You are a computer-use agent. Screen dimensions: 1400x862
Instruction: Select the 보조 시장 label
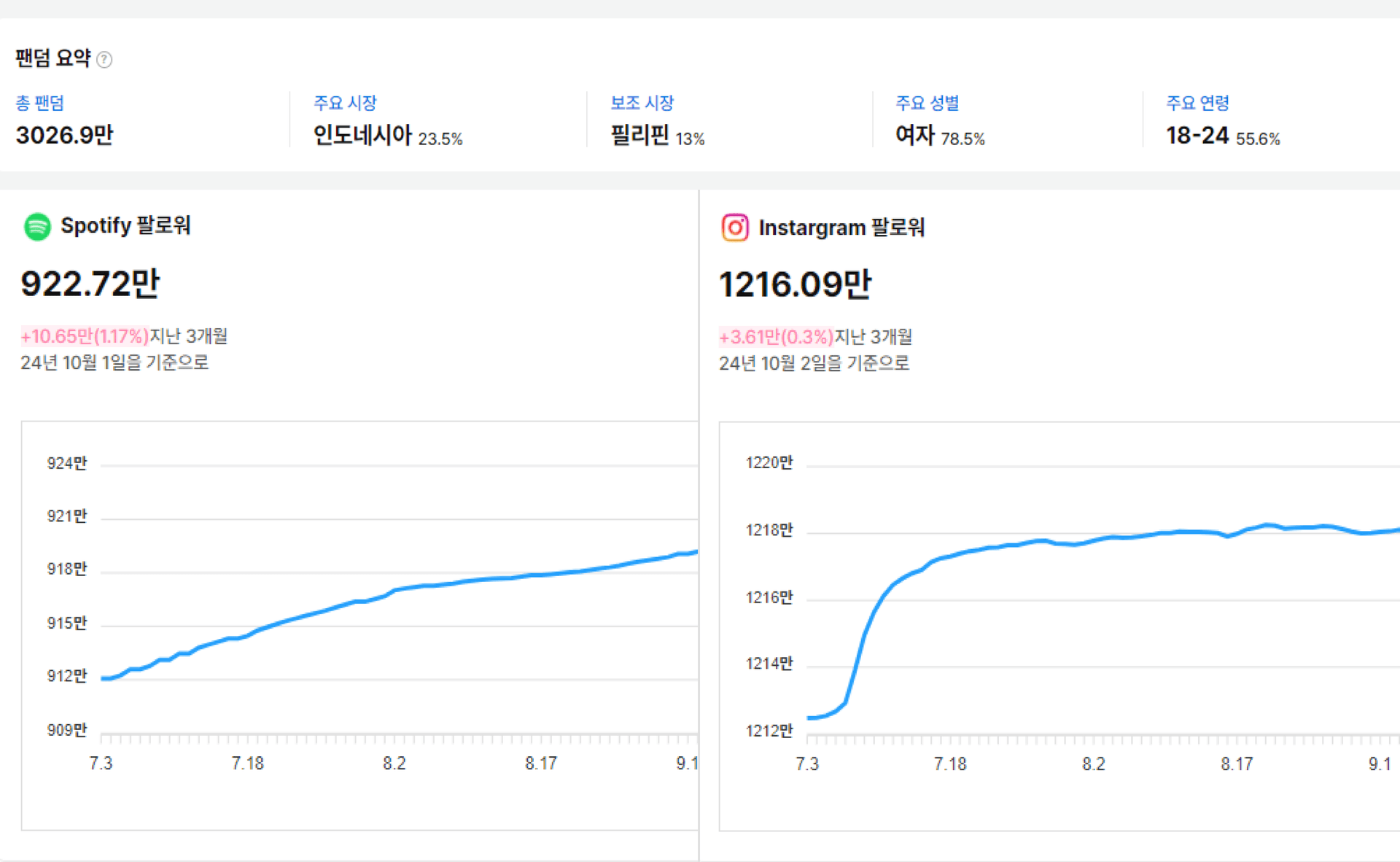pos(642,103)
